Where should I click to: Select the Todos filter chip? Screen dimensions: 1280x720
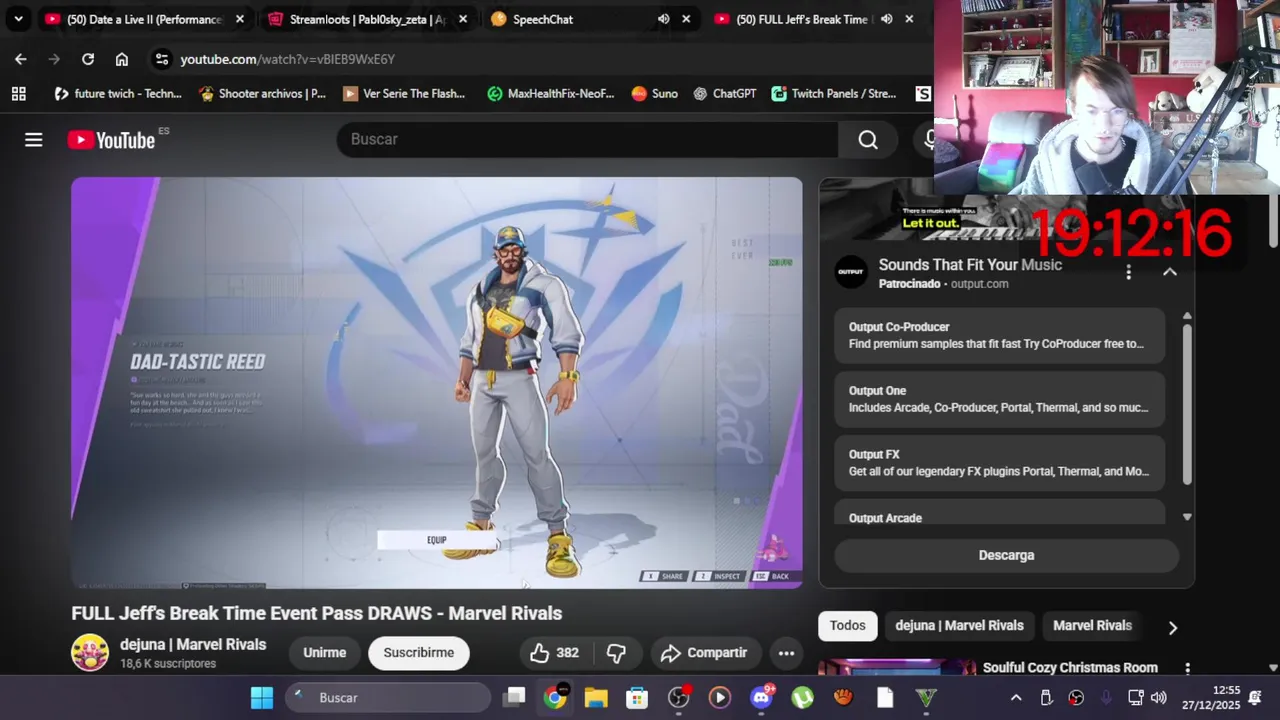(x=847, y=626)
